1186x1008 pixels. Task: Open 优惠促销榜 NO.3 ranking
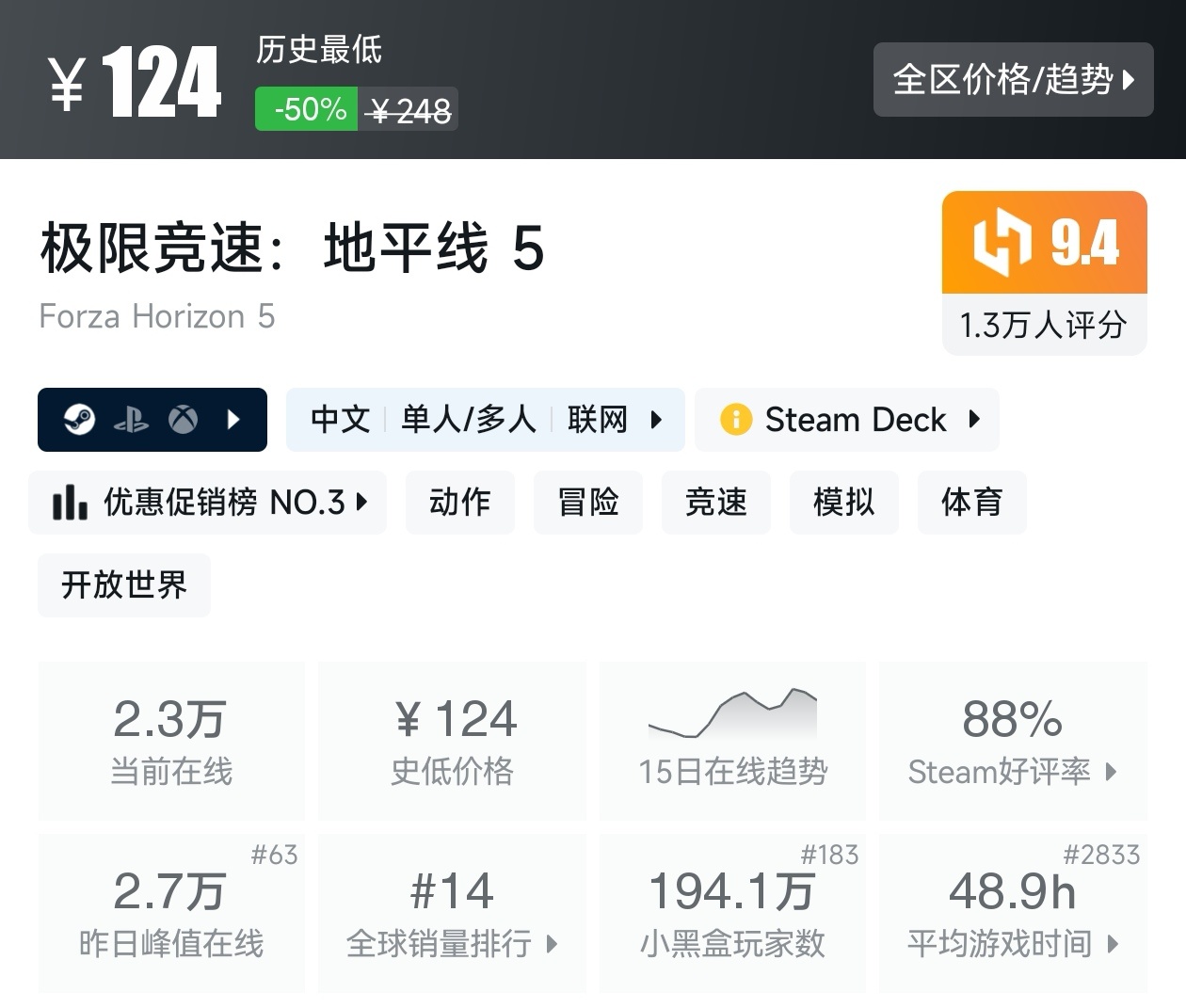(x=208, y=503)
